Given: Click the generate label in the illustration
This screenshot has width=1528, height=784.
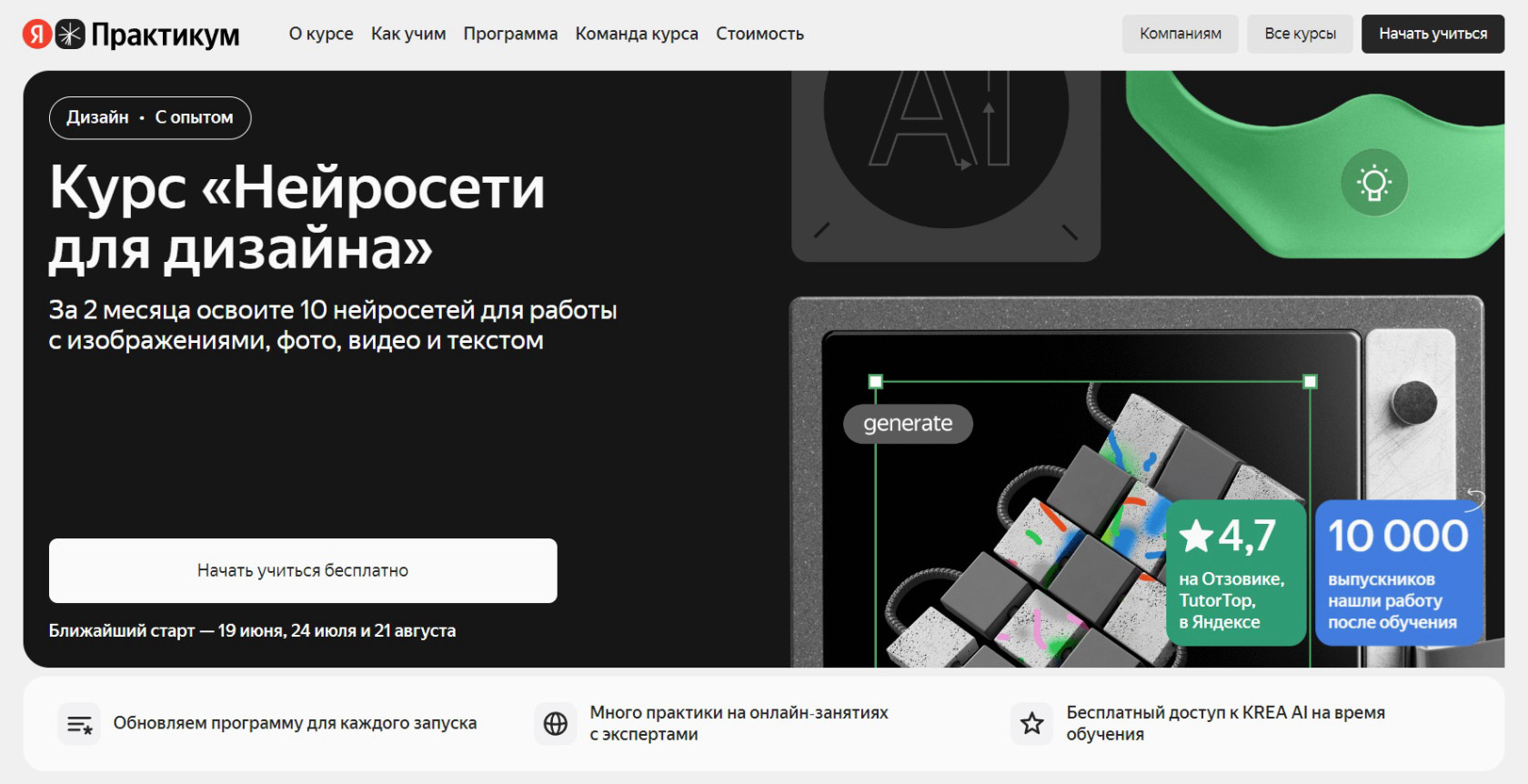Looking at the screenshot, I should click(x=908, y=424).
